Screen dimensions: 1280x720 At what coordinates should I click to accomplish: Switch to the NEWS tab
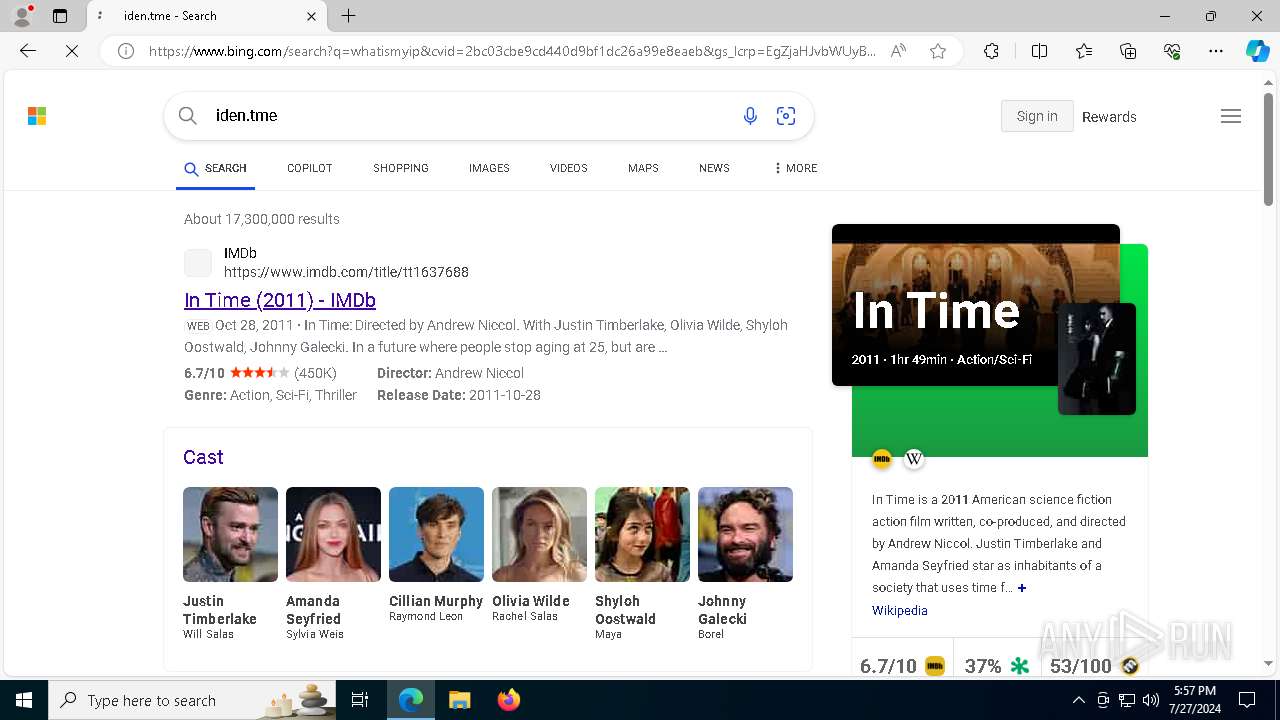(714, 168)
